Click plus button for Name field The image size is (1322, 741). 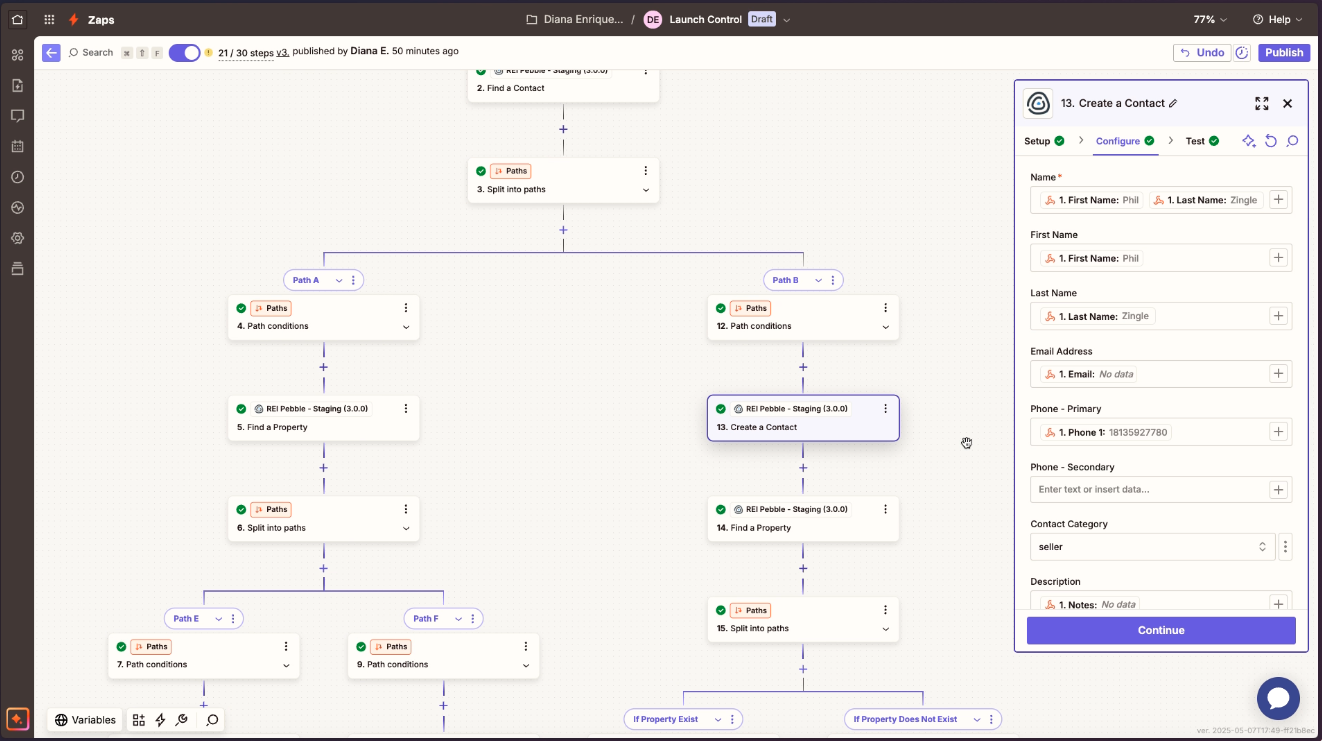click(x=1278, y=200)
